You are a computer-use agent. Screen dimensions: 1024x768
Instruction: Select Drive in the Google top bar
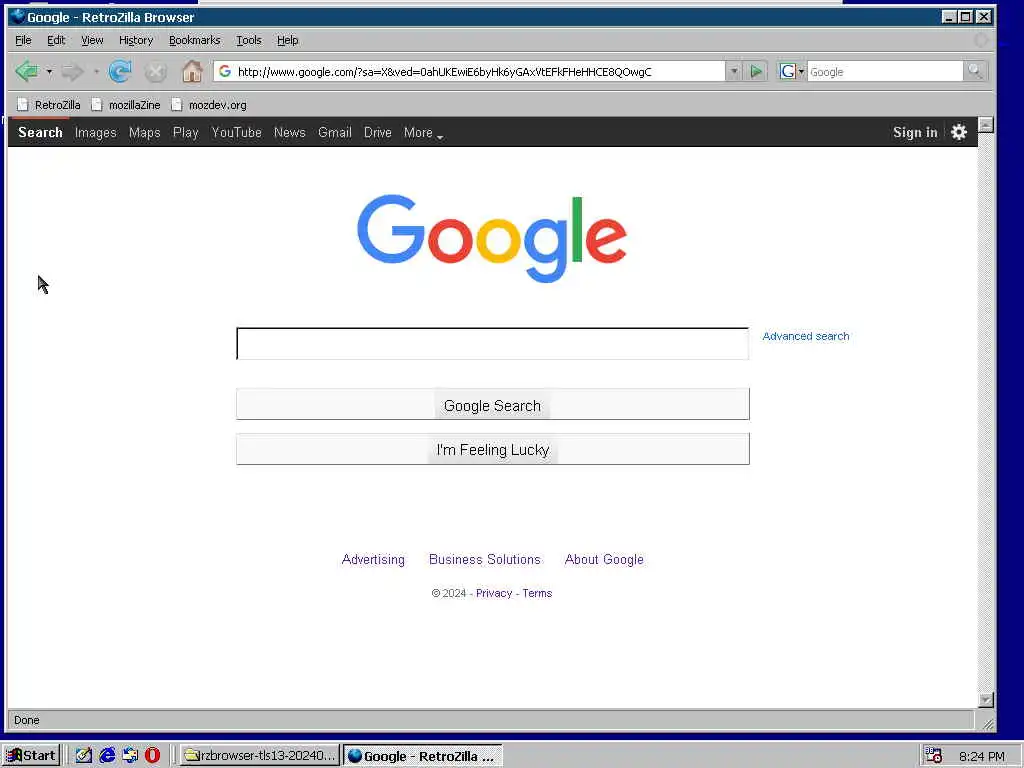click(377, 132)
